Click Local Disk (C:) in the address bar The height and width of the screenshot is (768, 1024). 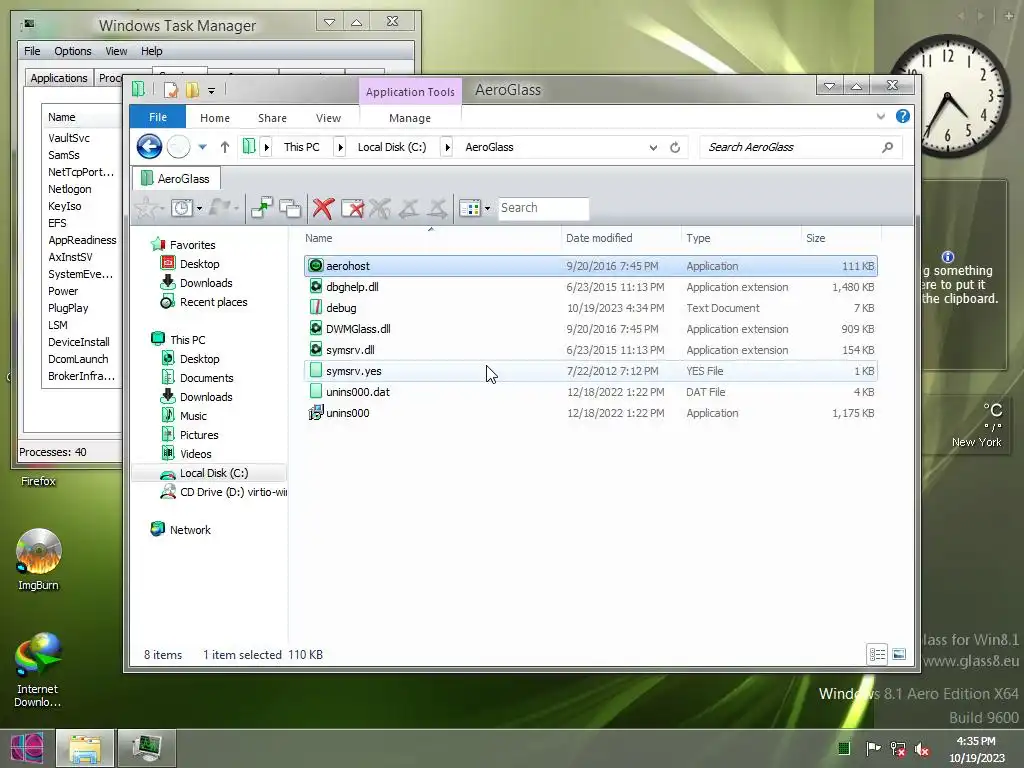point(392,147)
